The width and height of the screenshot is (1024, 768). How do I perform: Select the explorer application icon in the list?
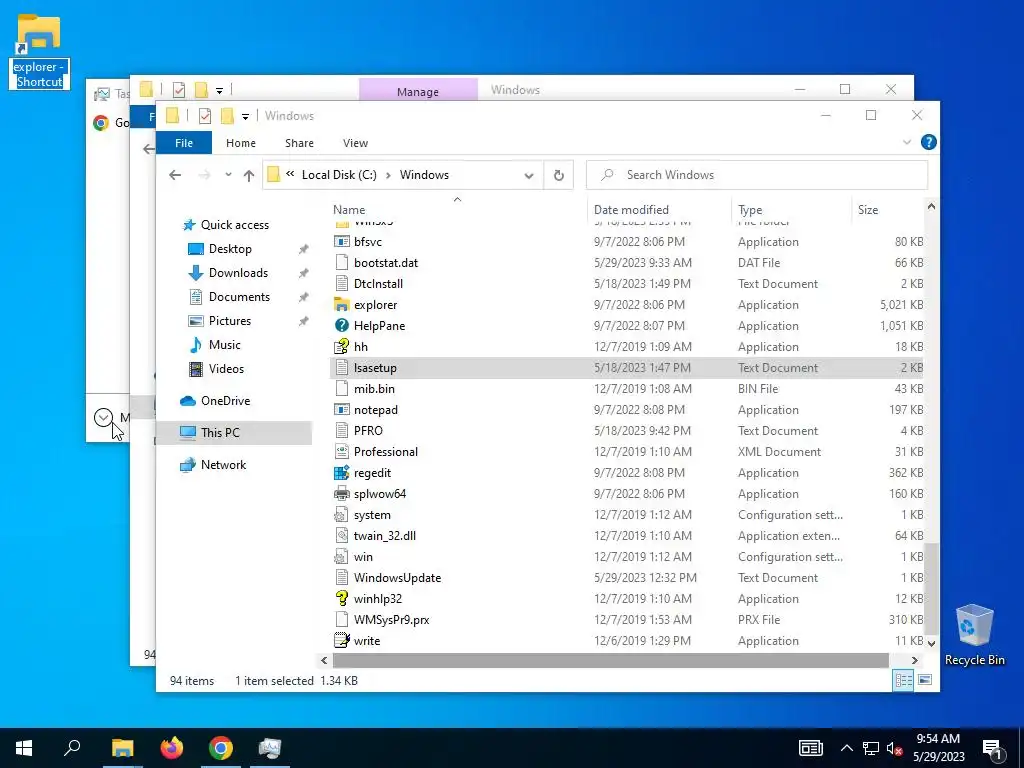(x=342, y=304)
